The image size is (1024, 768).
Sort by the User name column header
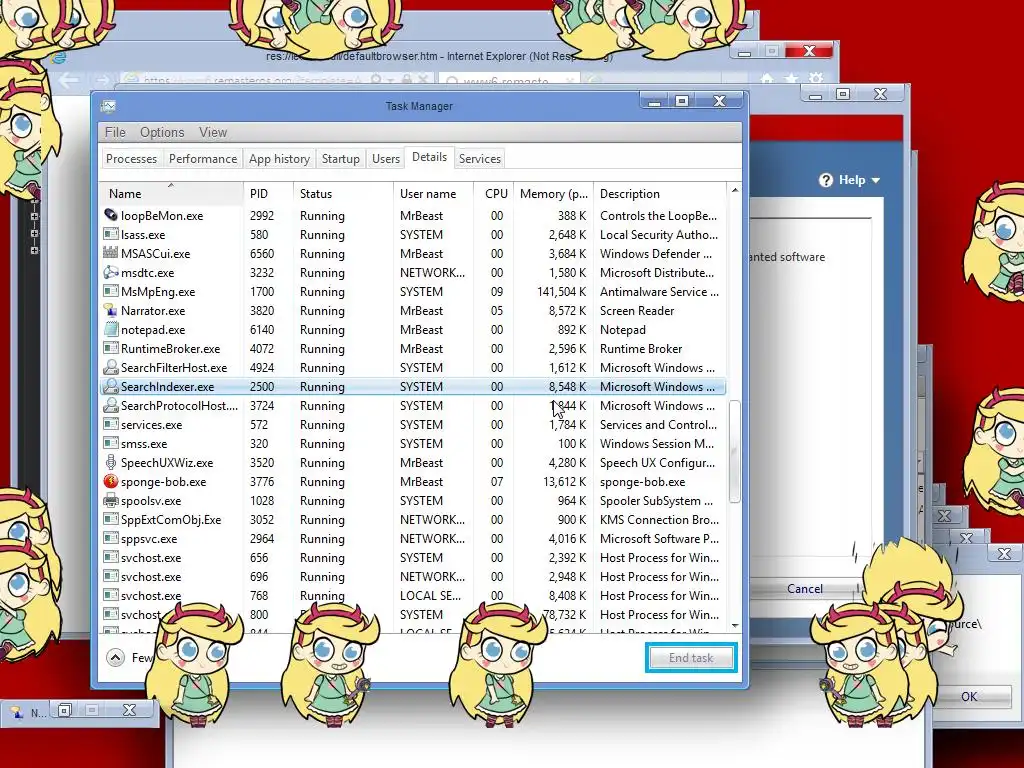point(434,193)
